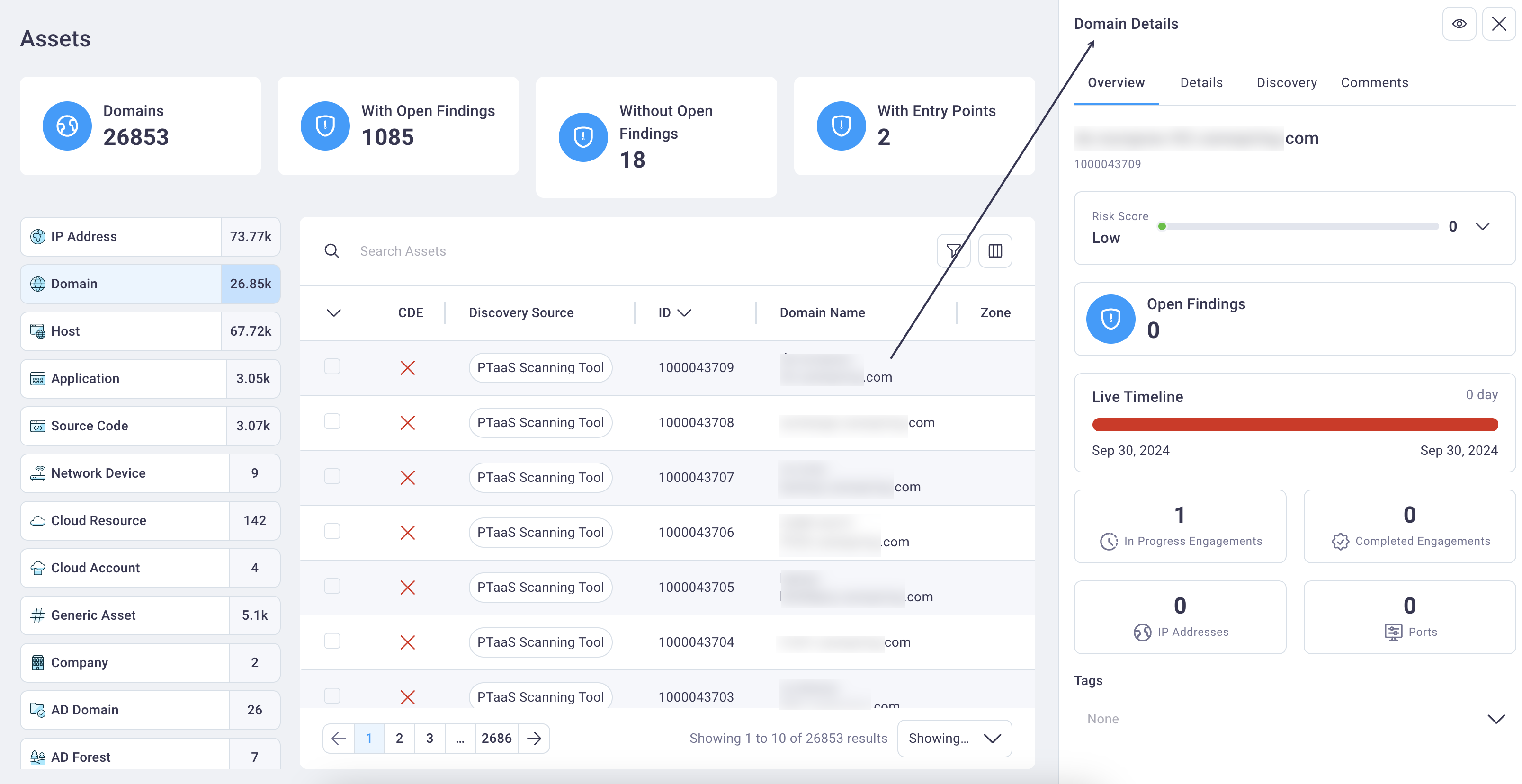
Task: Switch to the Details tab
Action: [1200, 82]
